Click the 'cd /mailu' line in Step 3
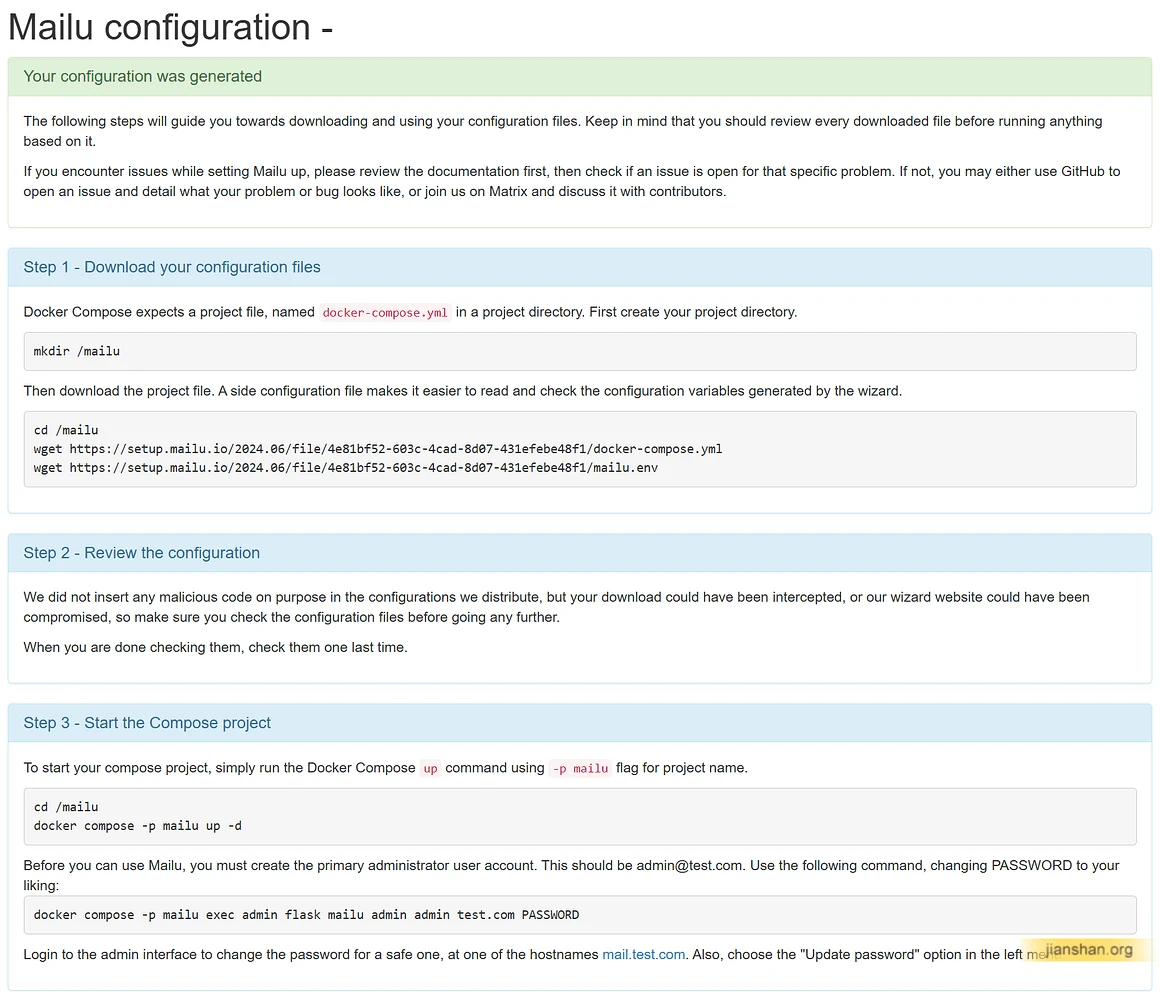Screen dimensions: 1160x1000 pos(66,807)
